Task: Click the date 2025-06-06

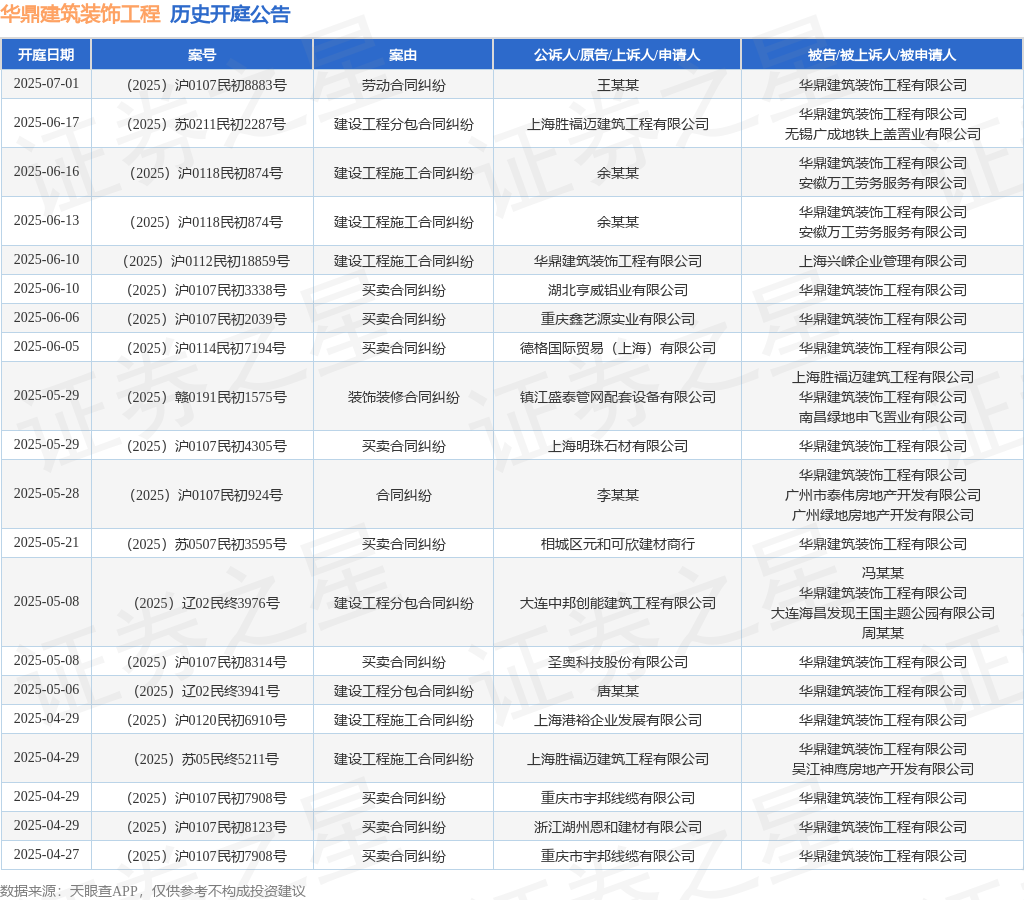Action: pyautogui.click(x=46, y=318)
